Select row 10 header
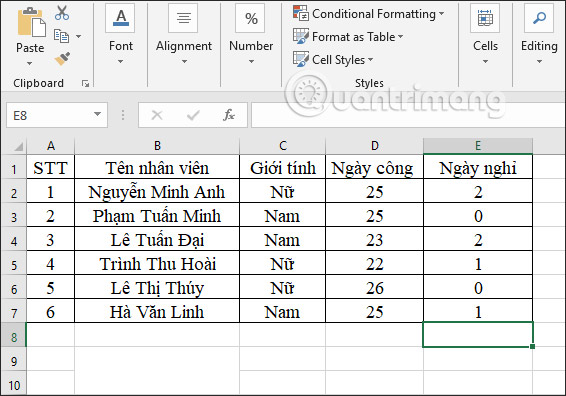This screenshot has width=566, height=396. click(x=14, y=384)
